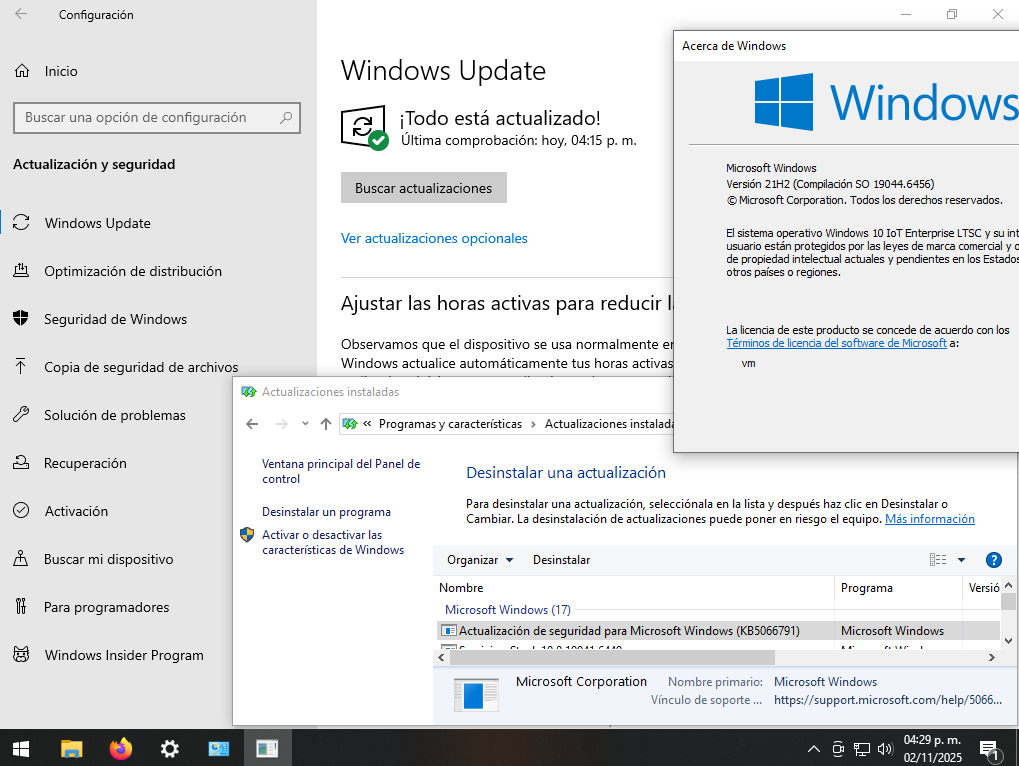1019x766 pixels.
Task: Open Optimización de distribución
Action: point(133,271)
